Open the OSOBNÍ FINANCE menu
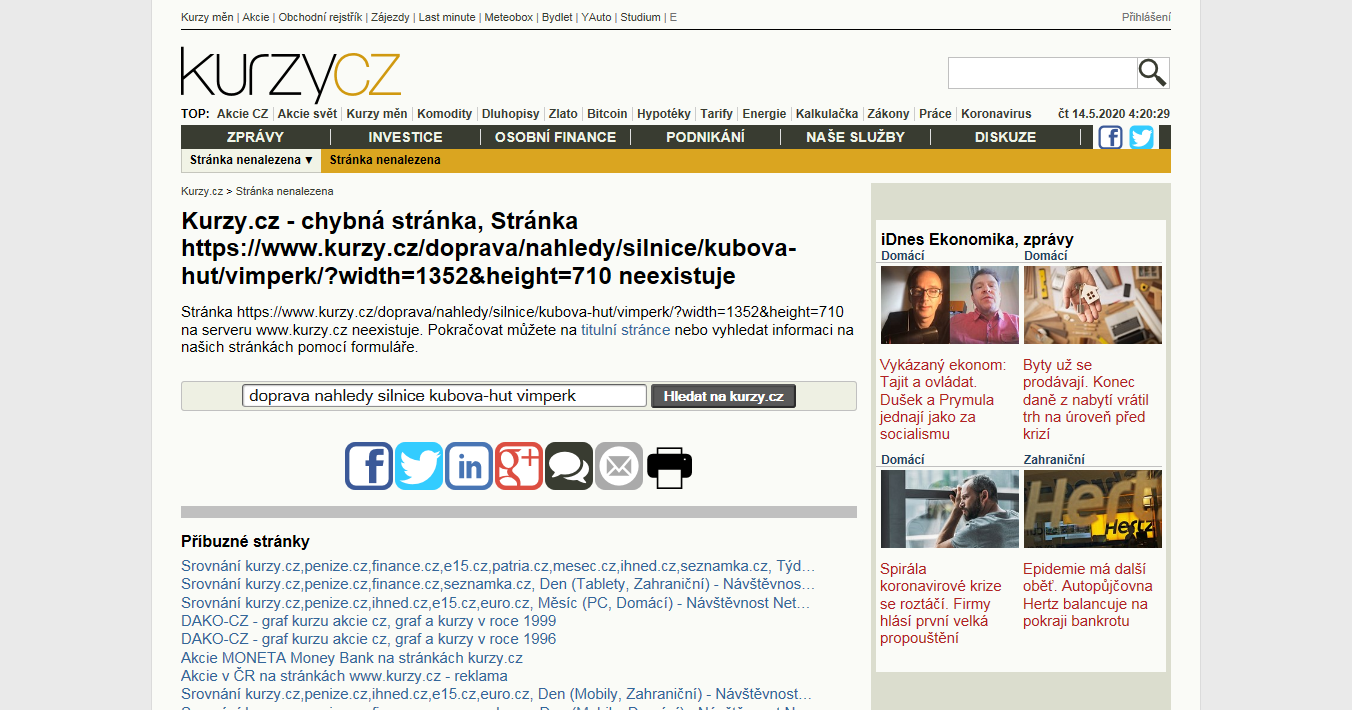 (555, 137)
